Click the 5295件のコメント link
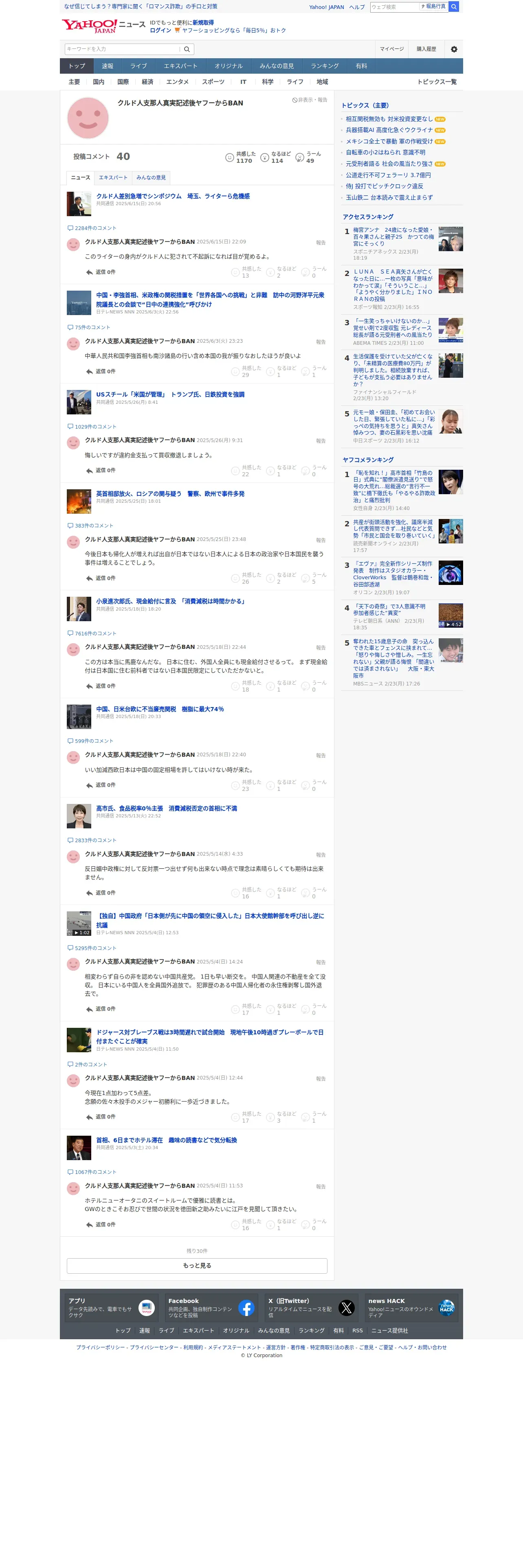This screenshot has width=523, height=1568. coord(92,948)
